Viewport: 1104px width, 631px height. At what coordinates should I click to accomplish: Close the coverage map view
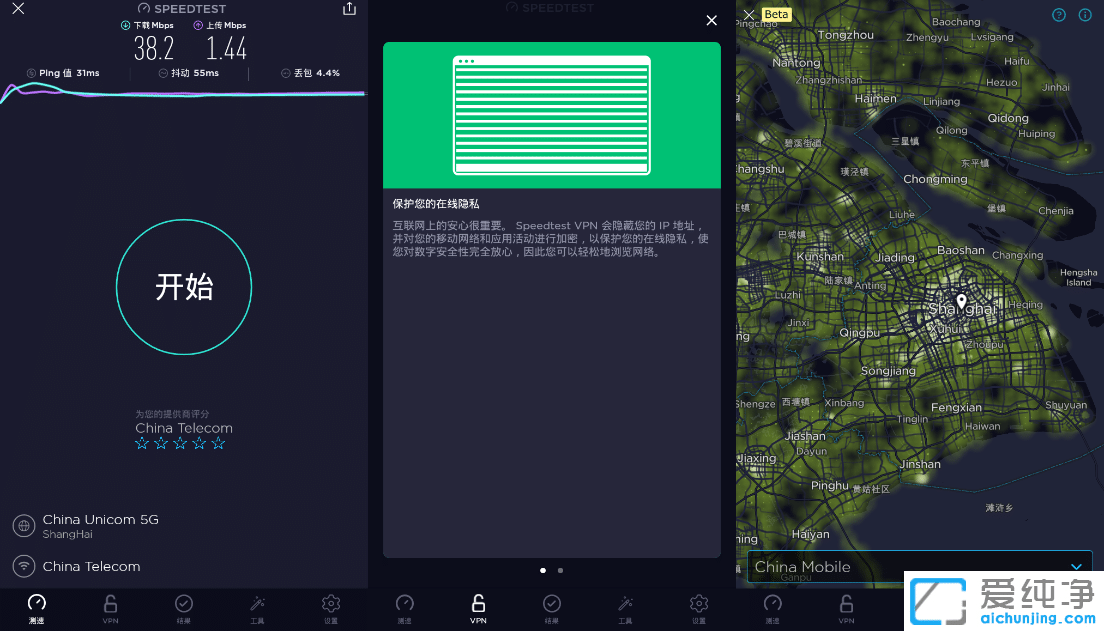[749, 14]
